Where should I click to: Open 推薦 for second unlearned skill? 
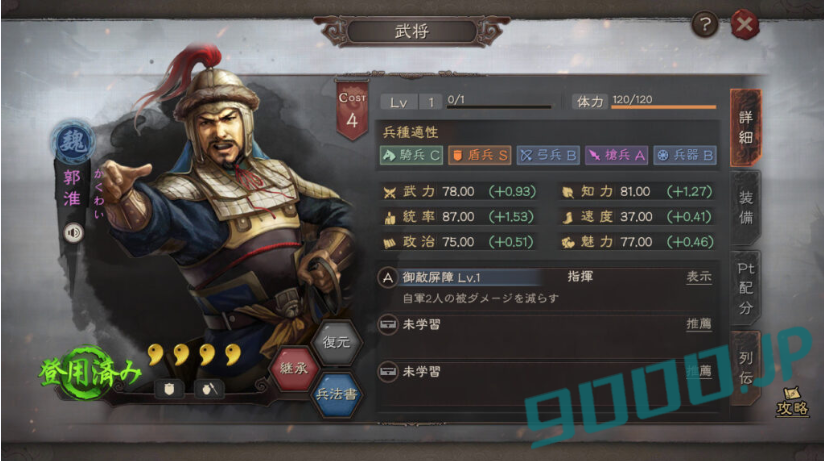(x=699, y=371)
